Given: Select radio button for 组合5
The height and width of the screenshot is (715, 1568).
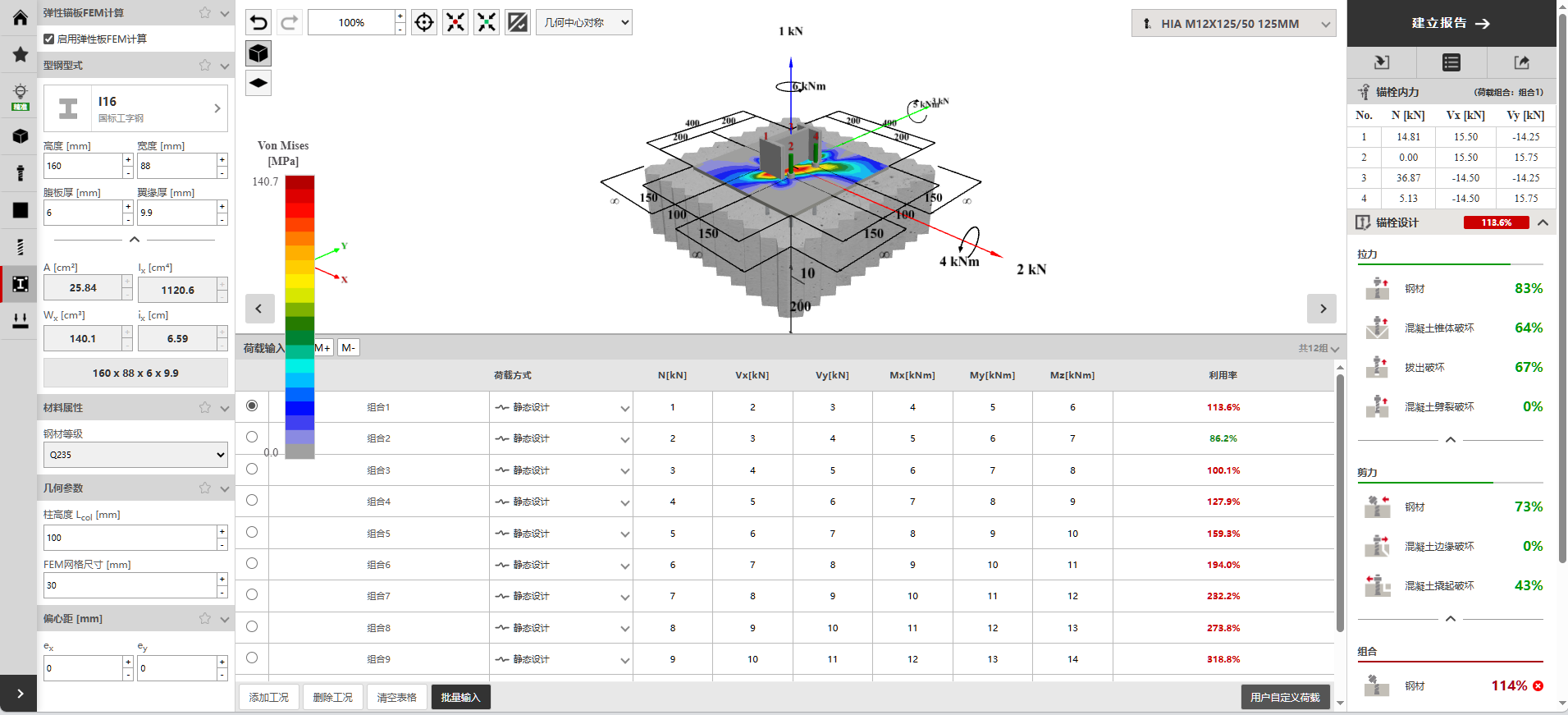Looking at the screenshot, I should (252, 532).
